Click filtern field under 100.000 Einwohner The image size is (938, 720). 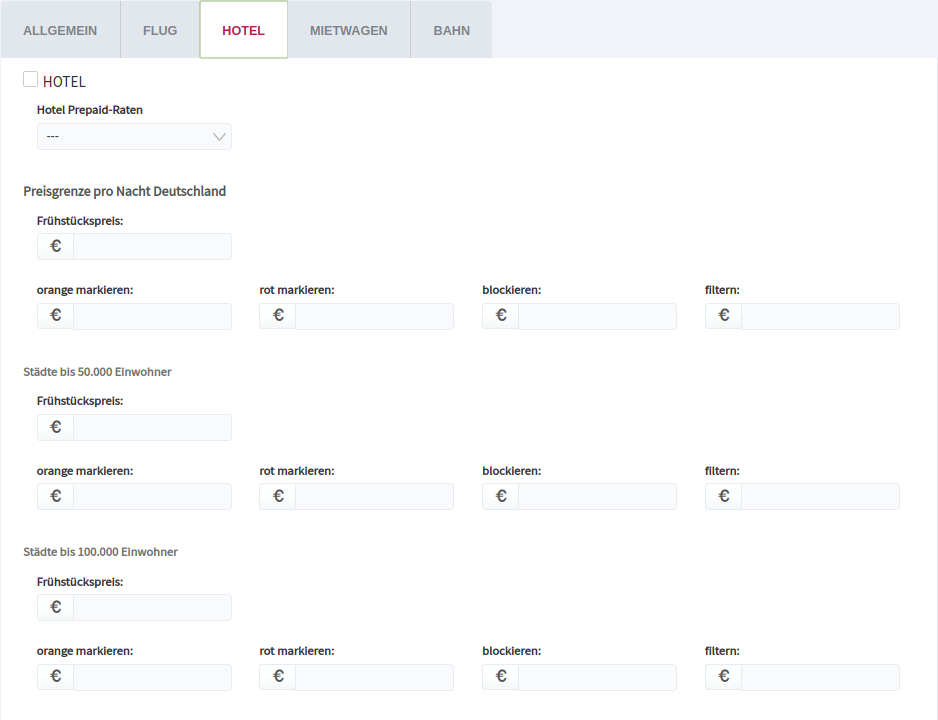(x=820, y=677)
